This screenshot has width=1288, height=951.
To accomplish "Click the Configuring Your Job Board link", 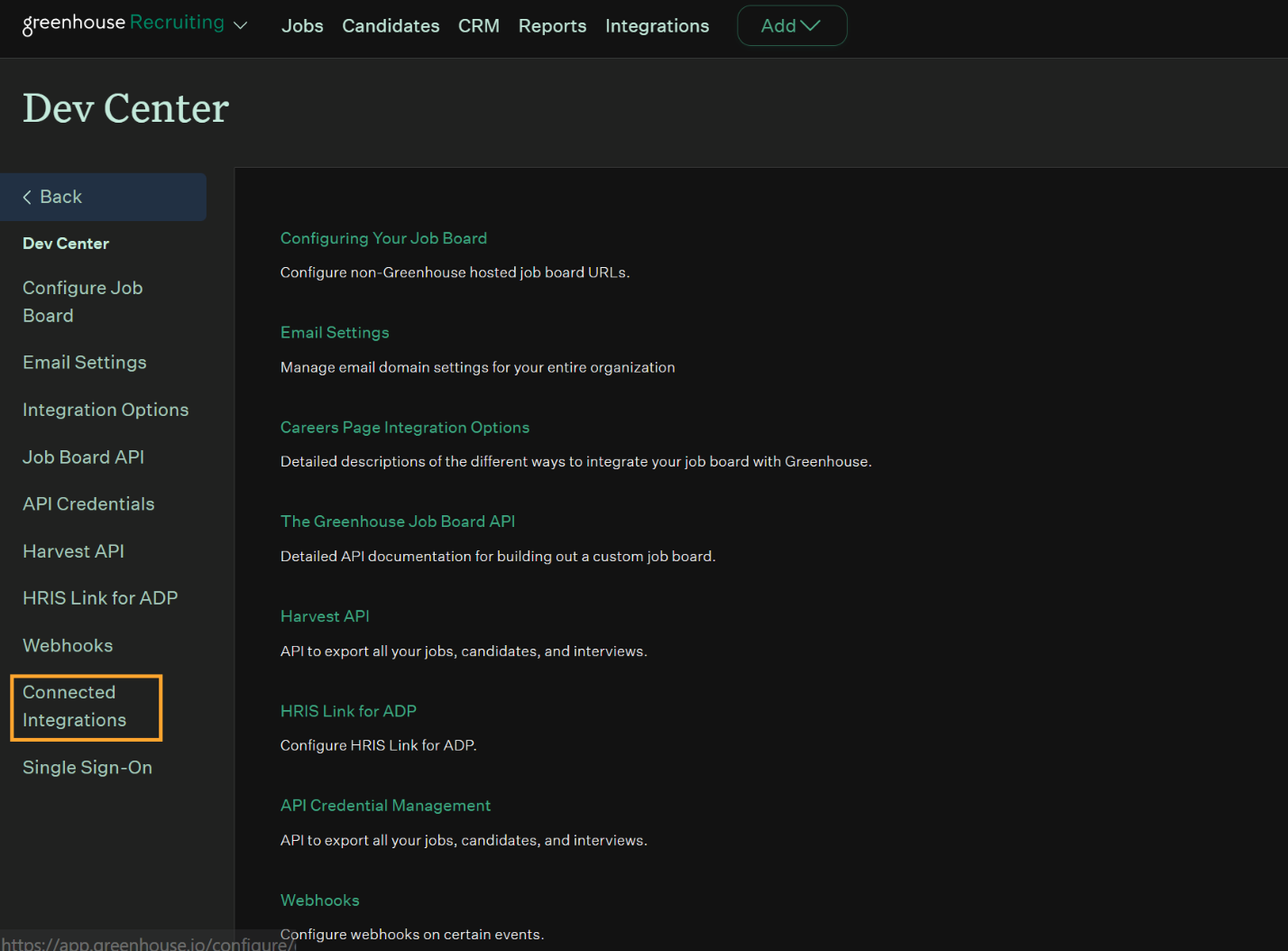I will pyautogui.click(x=383, y=238).
